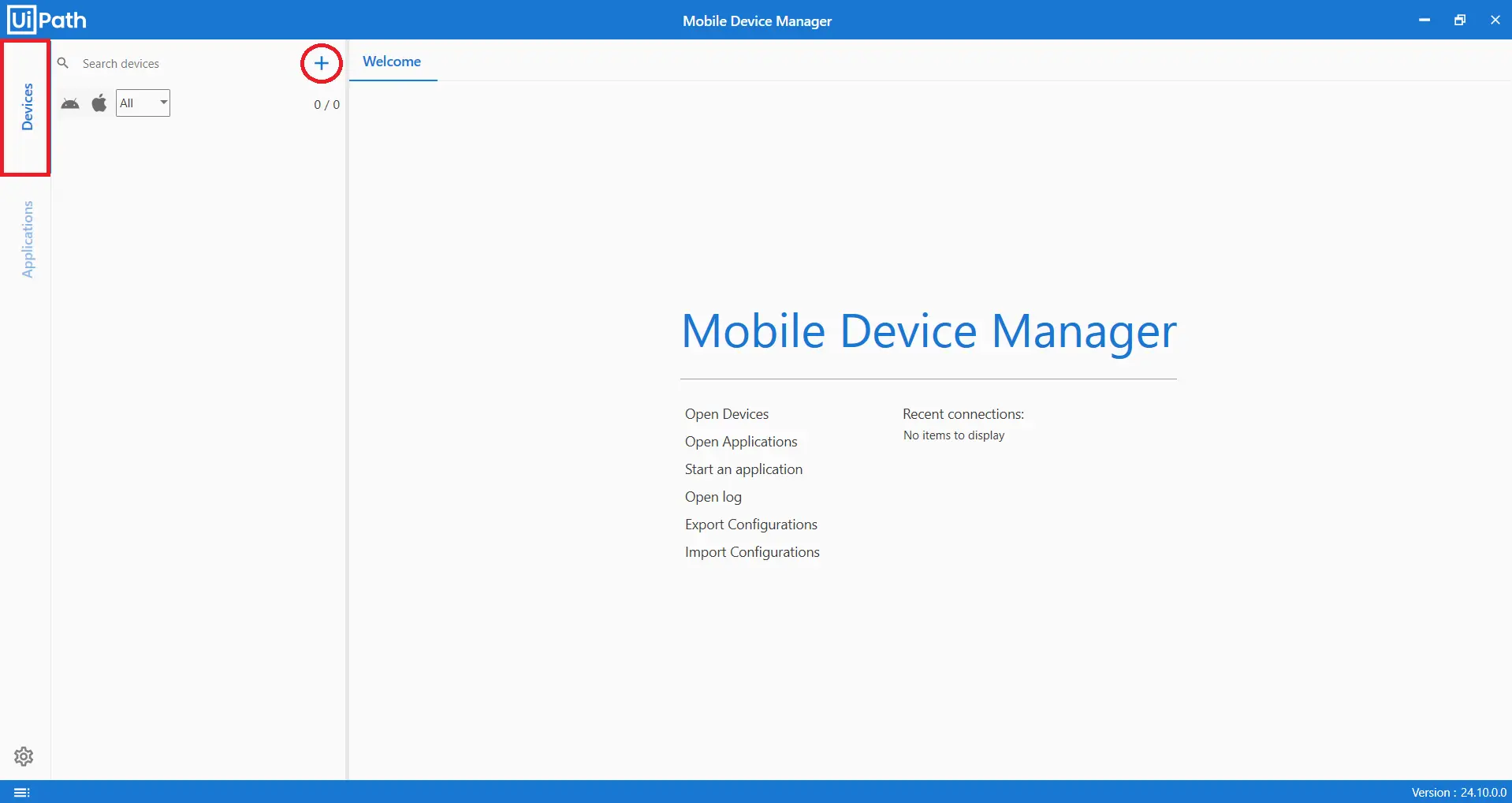Open log from the welcome page
The width and height of the screenshot is (1512, 803).
click(713, 497)
